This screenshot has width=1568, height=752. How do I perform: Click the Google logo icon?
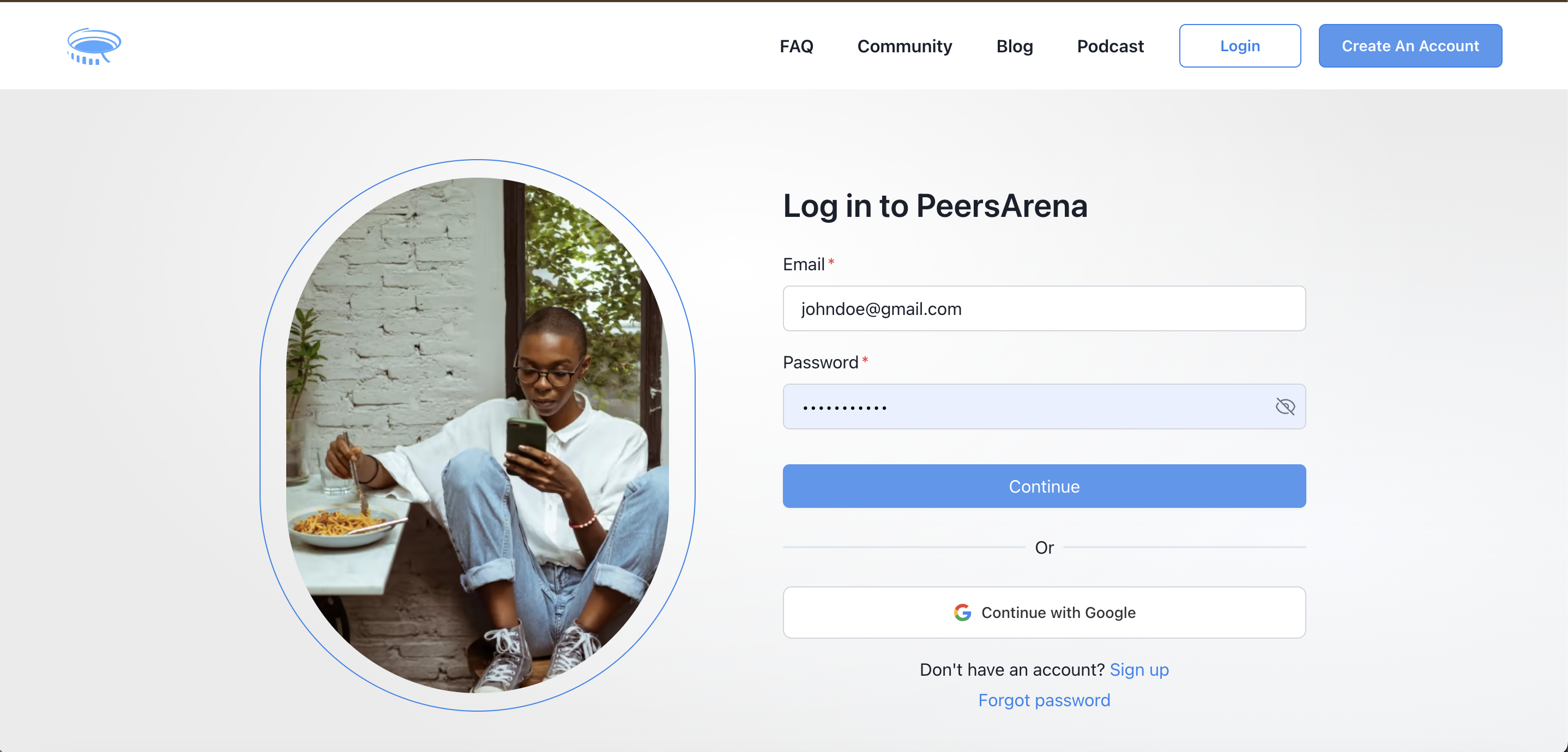(962, 612)
